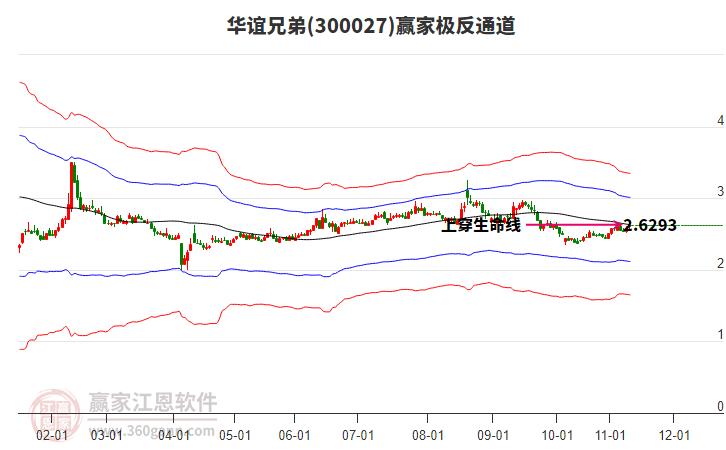Click the tall red candlestick spike in mid-February
Screen dimensions: 726x450
[71, 185]
